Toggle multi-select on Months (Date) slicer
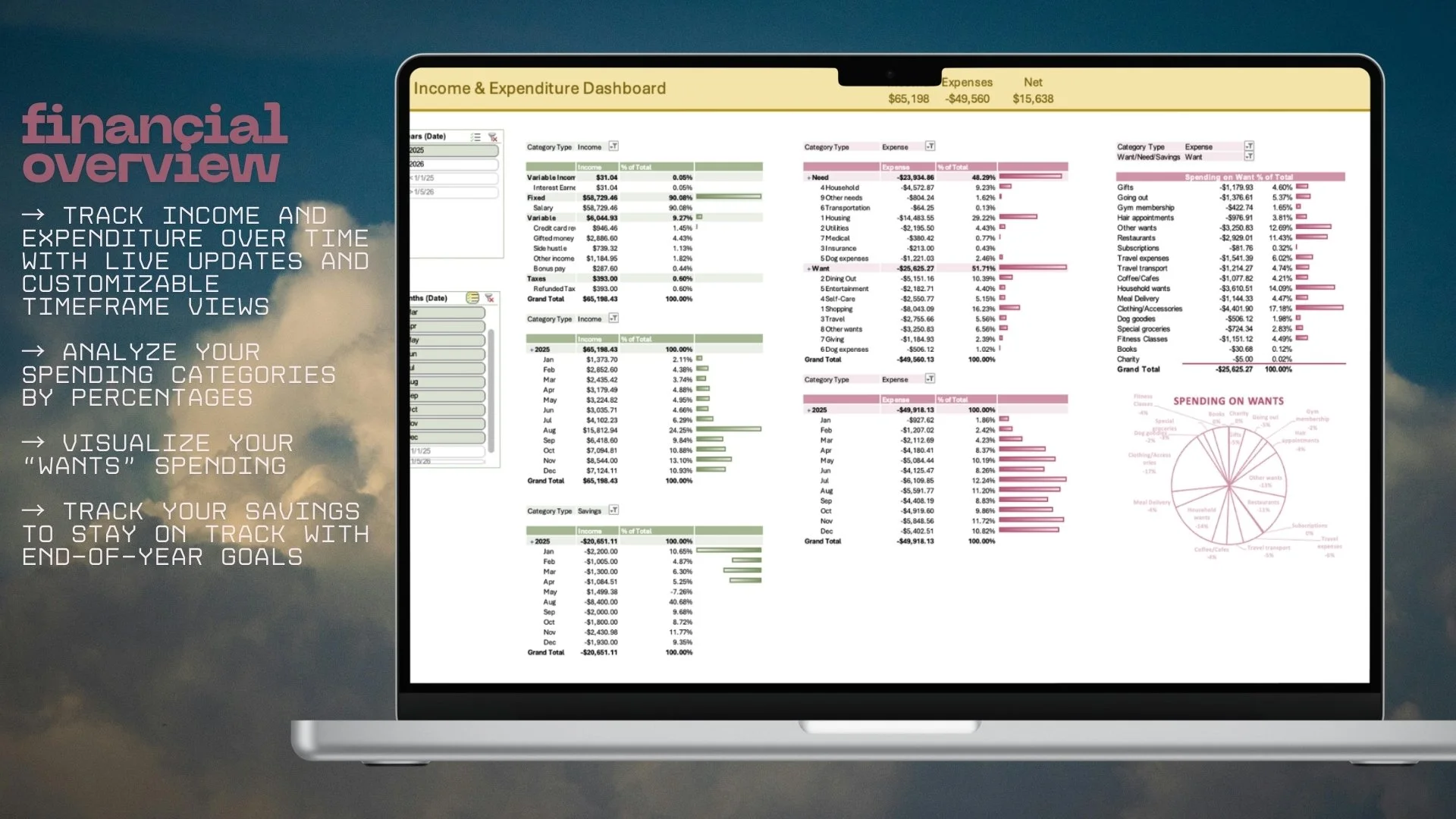 coord(472,298)
